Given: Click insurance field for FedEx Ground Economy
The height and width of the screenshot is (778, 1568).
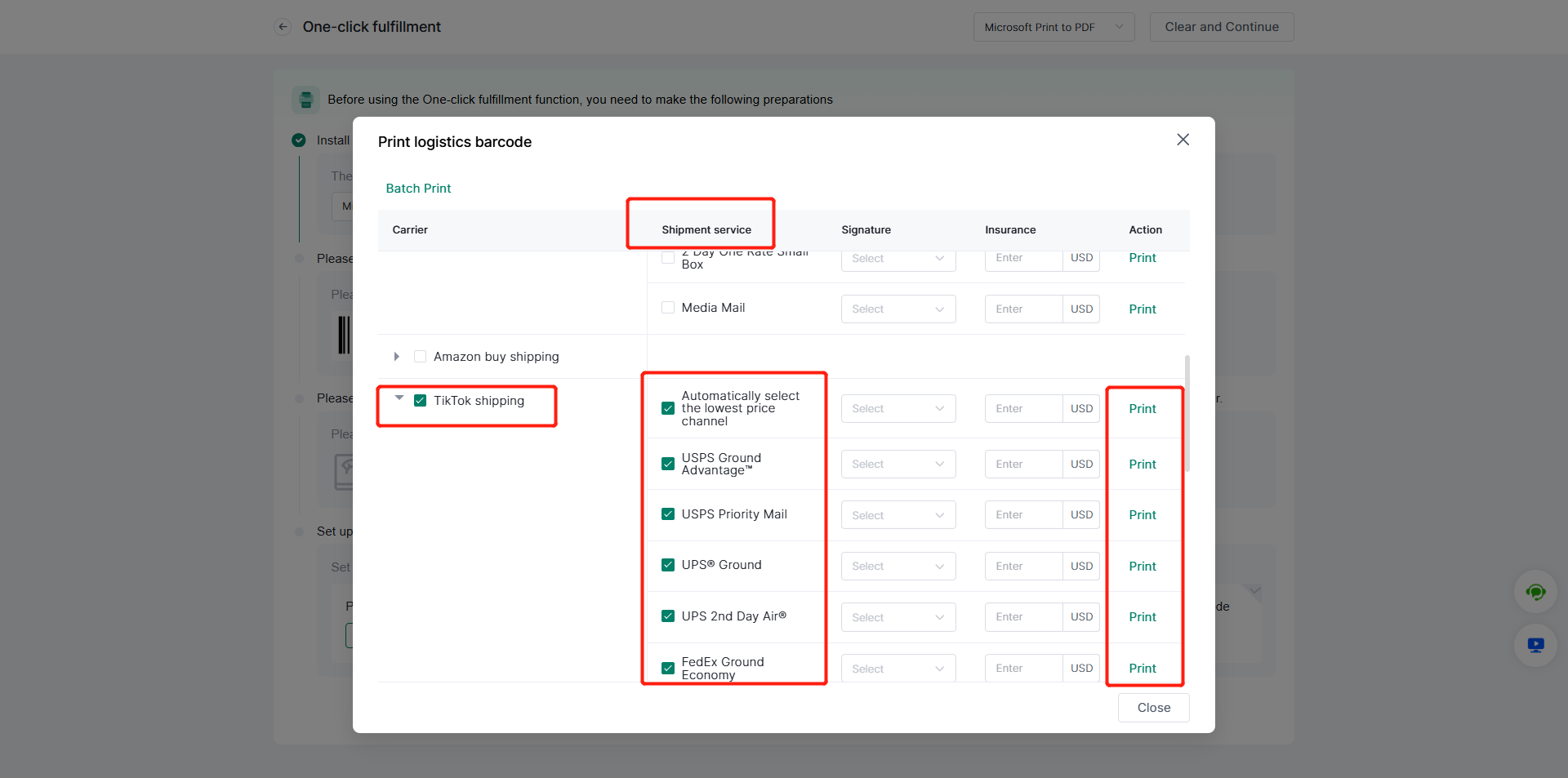Looking at the screenshot, I should coord(1024,669).
